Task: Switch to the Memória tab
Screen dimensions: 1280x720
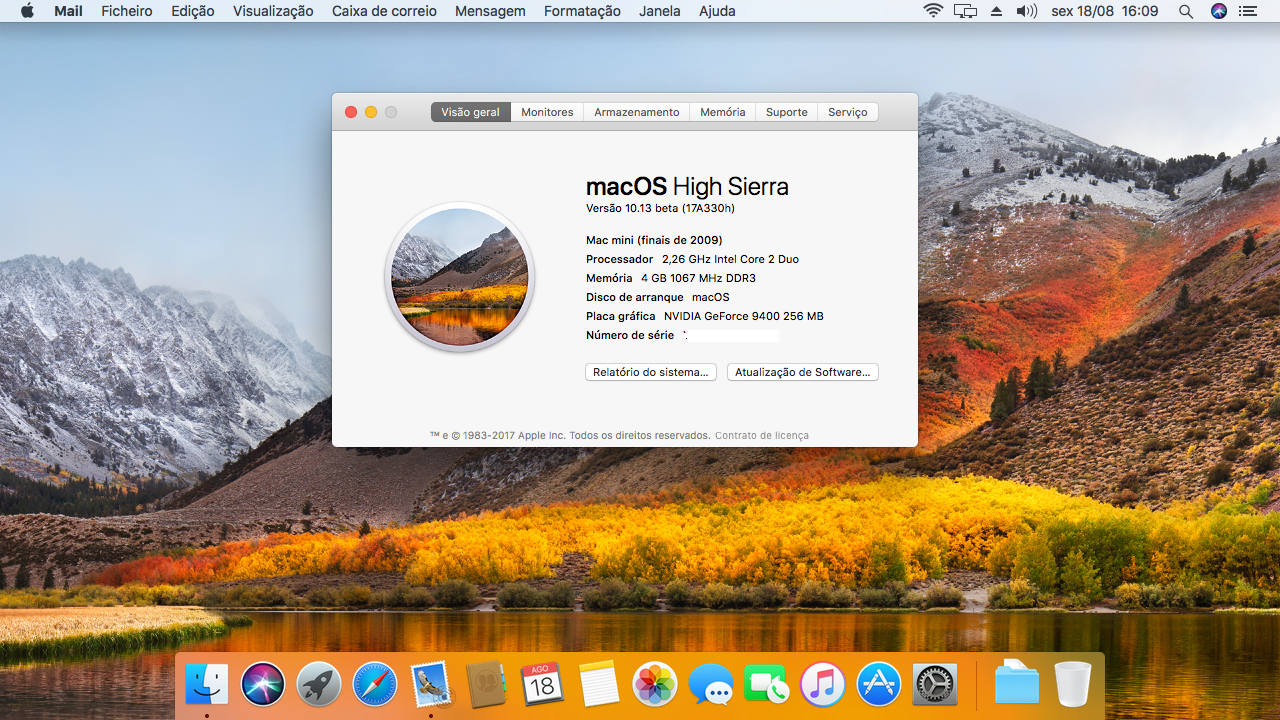Action: (722, 112)
